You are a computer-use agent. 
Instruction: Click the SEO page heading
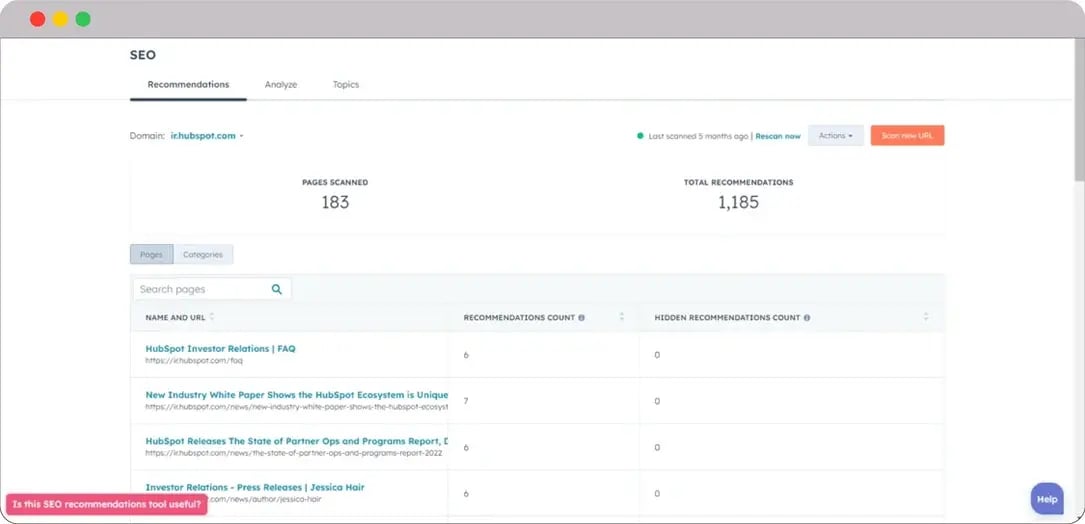click(x=143, y=55)
